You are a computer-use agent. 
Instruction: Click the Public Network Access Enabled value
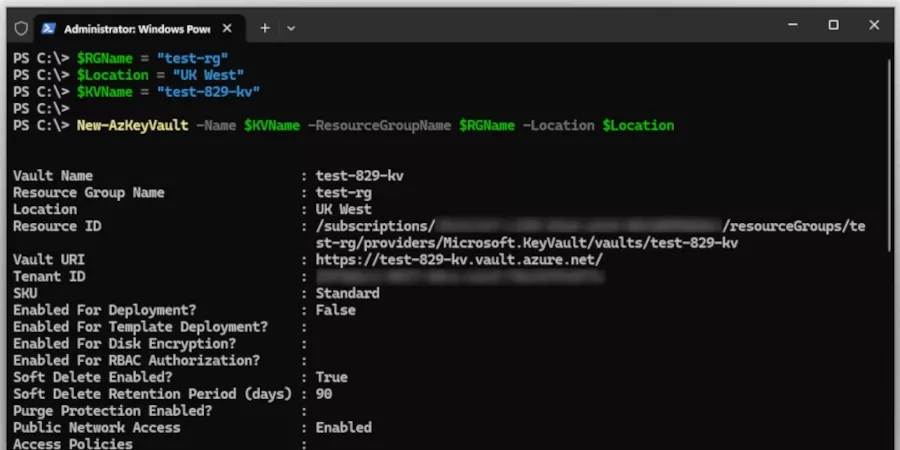pos(343,427)
